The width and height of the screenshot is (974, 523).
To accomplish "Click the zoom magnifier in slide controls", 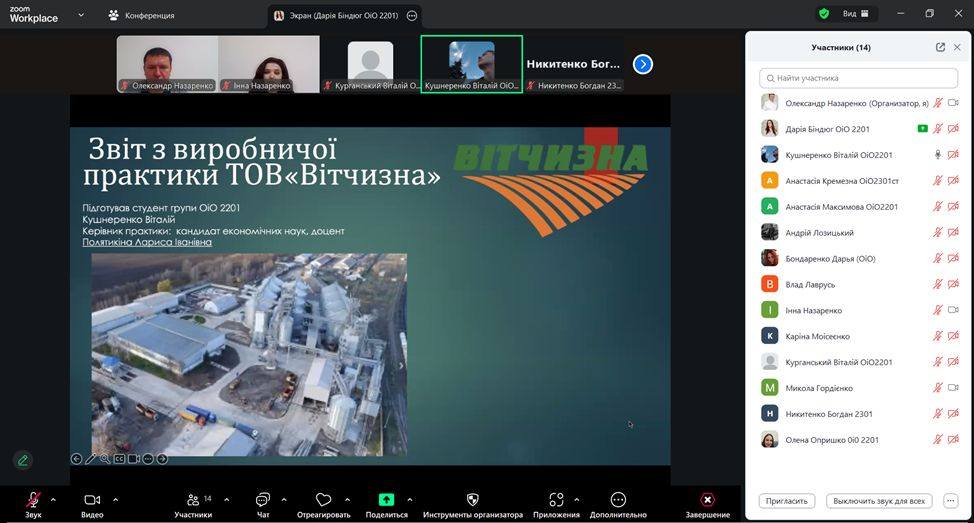I will pyautogui.click(x=105, y=459).
